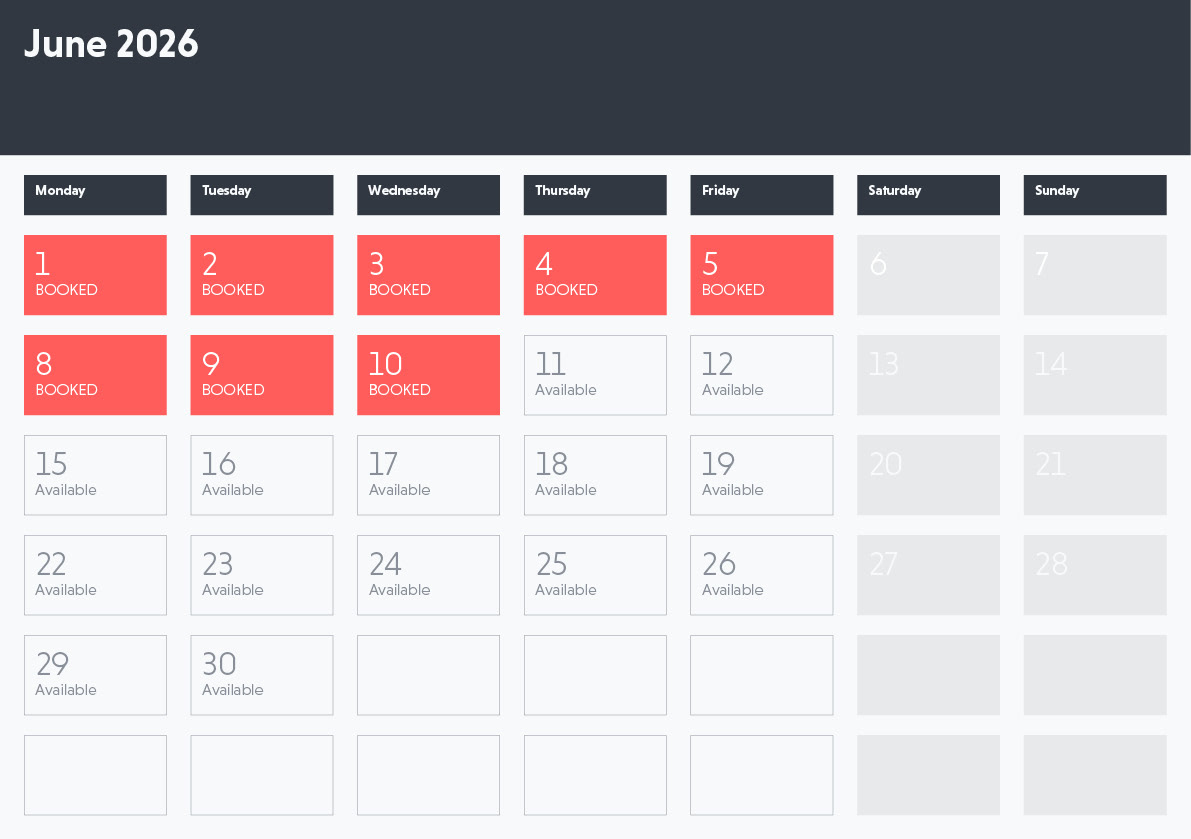Choose available Friday June 12
The width and height of the screenshot is (1191, 839).
click(x=761, y=375)
